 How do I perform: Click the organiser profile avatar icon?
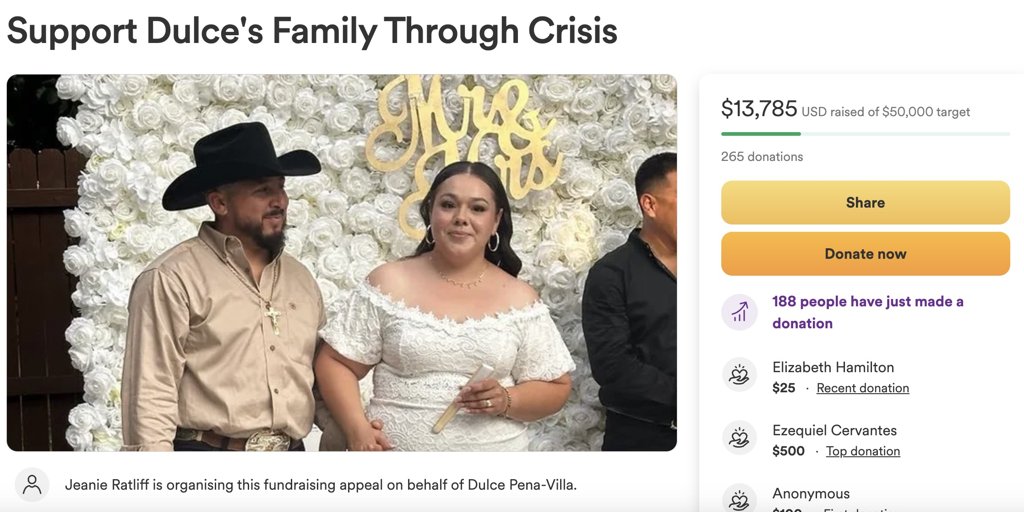point(32,485)
